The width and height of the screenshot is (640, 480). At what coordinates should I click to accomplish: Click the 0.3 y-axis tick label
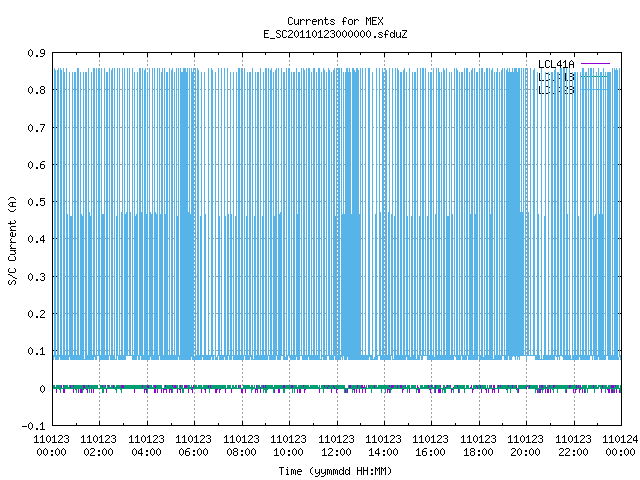(36, 277)
